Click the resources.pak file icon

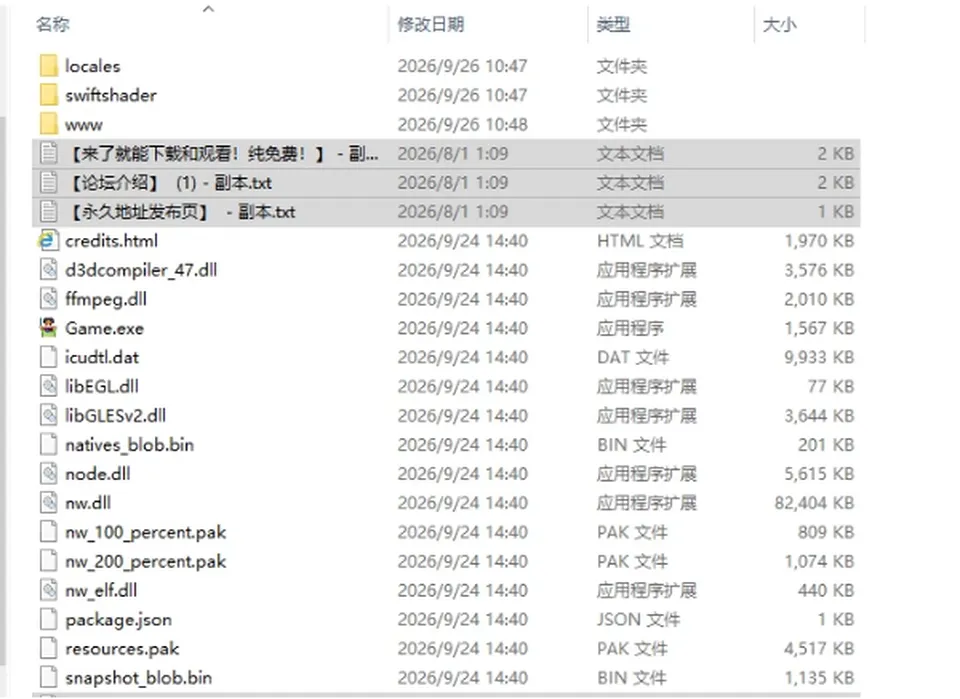pyautogui.click(x=48, y=648)
